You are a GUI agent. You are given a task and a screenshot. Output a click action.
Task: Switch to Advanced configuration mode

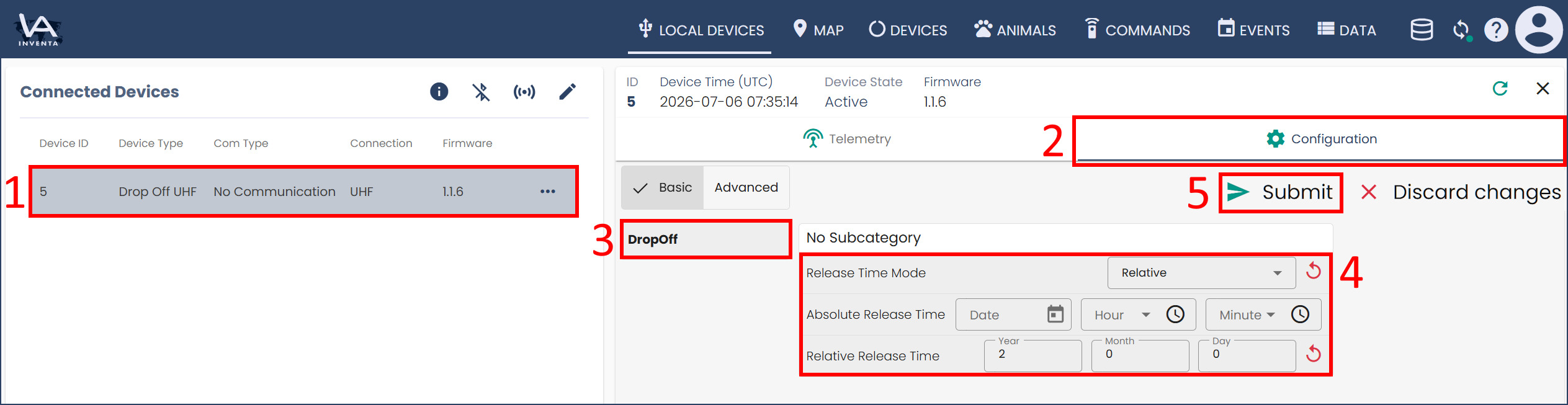[746, 187]
